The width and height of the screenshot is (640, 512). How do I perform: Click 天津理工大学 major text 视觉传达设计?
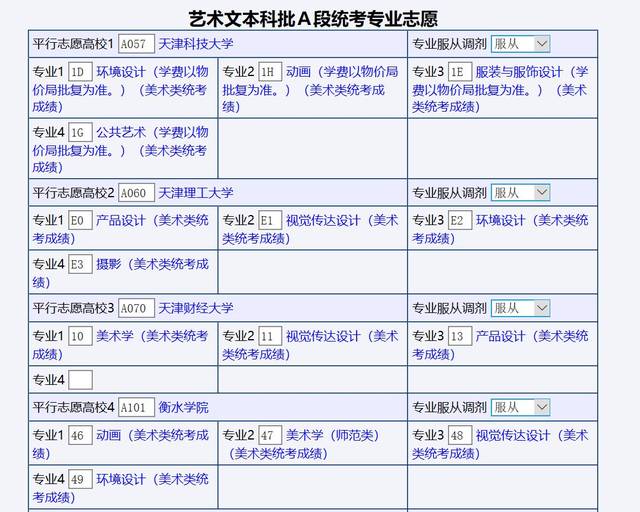[323, 221]
